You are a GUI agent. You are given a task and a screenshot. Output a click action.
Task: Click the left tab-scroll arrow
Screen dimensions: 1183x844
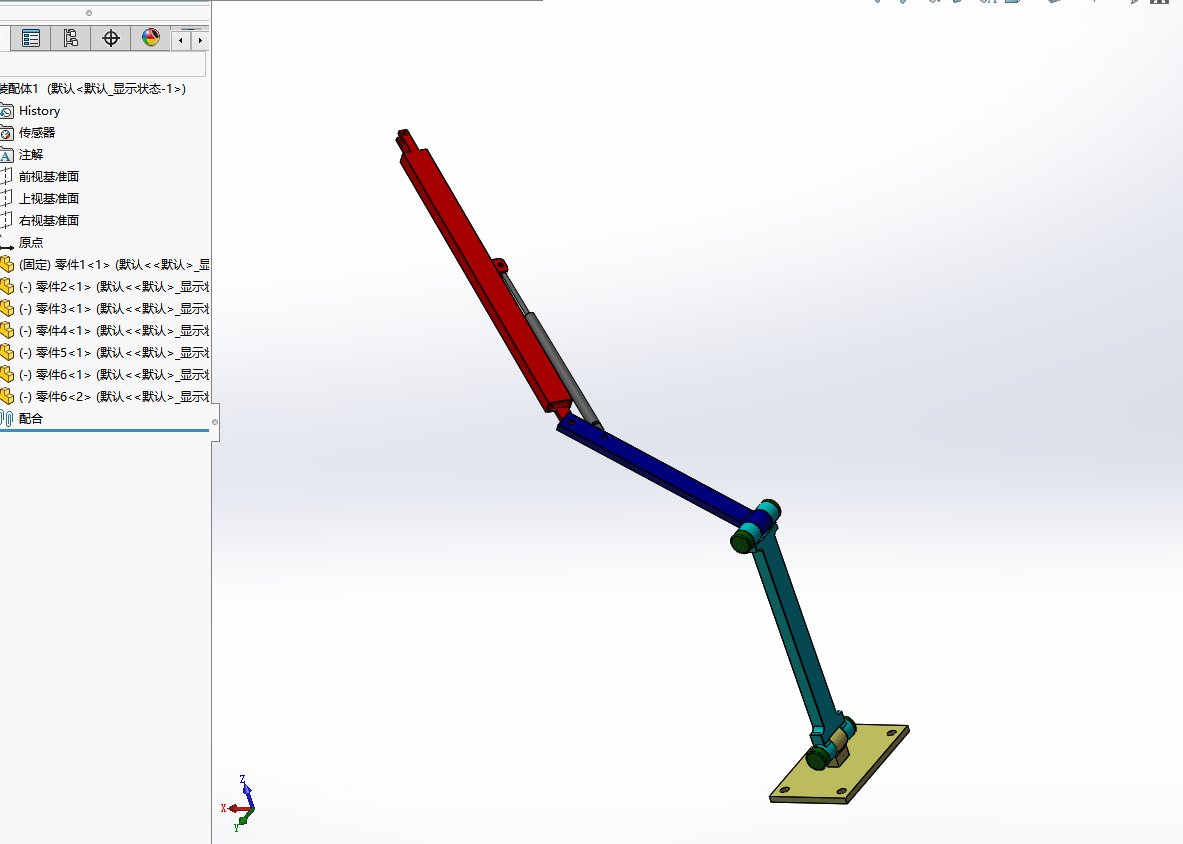(x=181, y=40)
